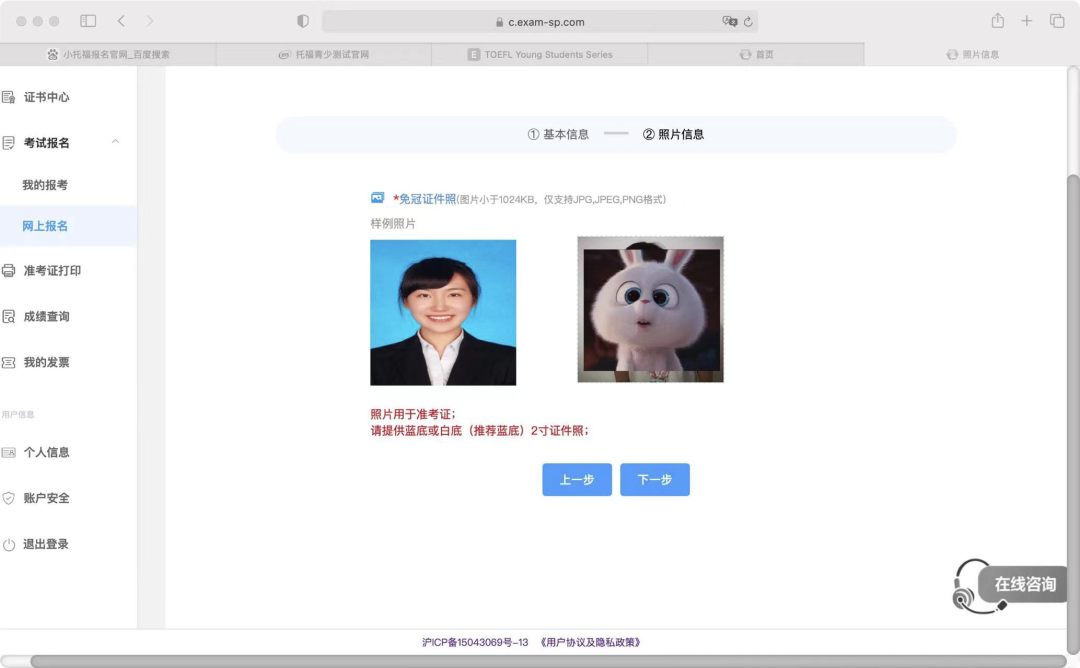Switch to 小托福报名官网_百度搜索 tab

108,54
